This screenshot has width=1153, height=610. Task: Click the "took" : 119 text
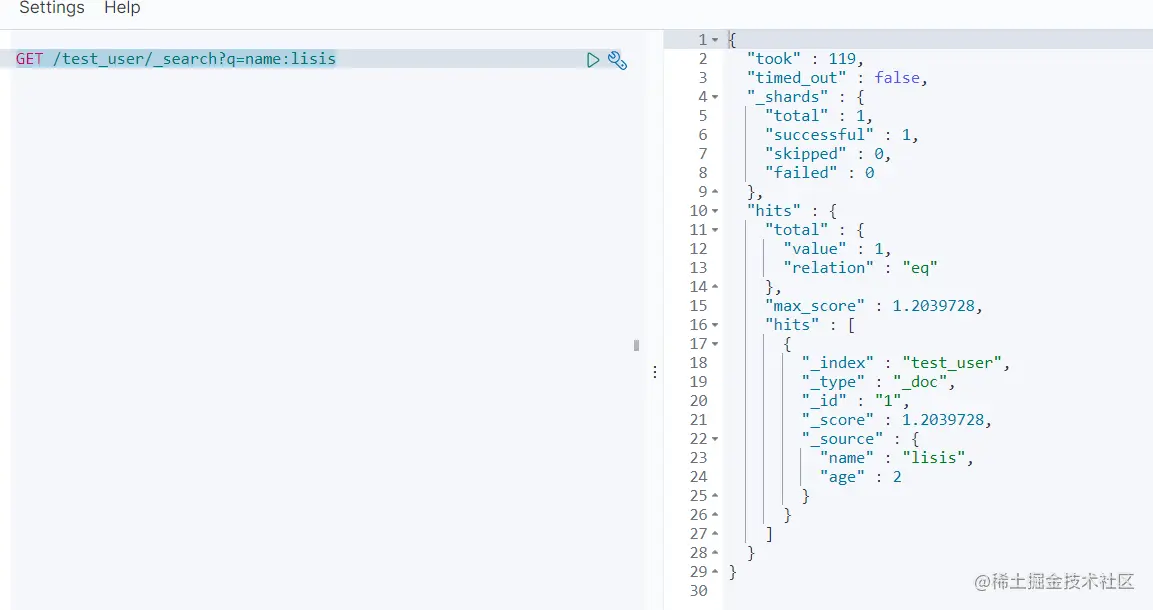point(805,59)
